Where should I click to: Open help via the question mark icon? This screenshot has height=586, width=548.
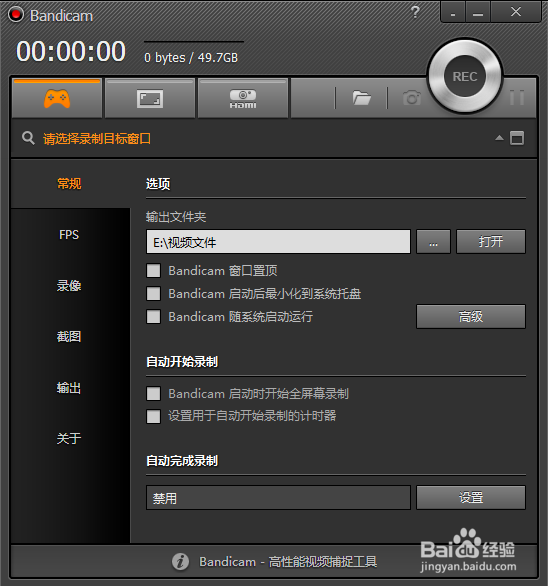pos(415,12)
